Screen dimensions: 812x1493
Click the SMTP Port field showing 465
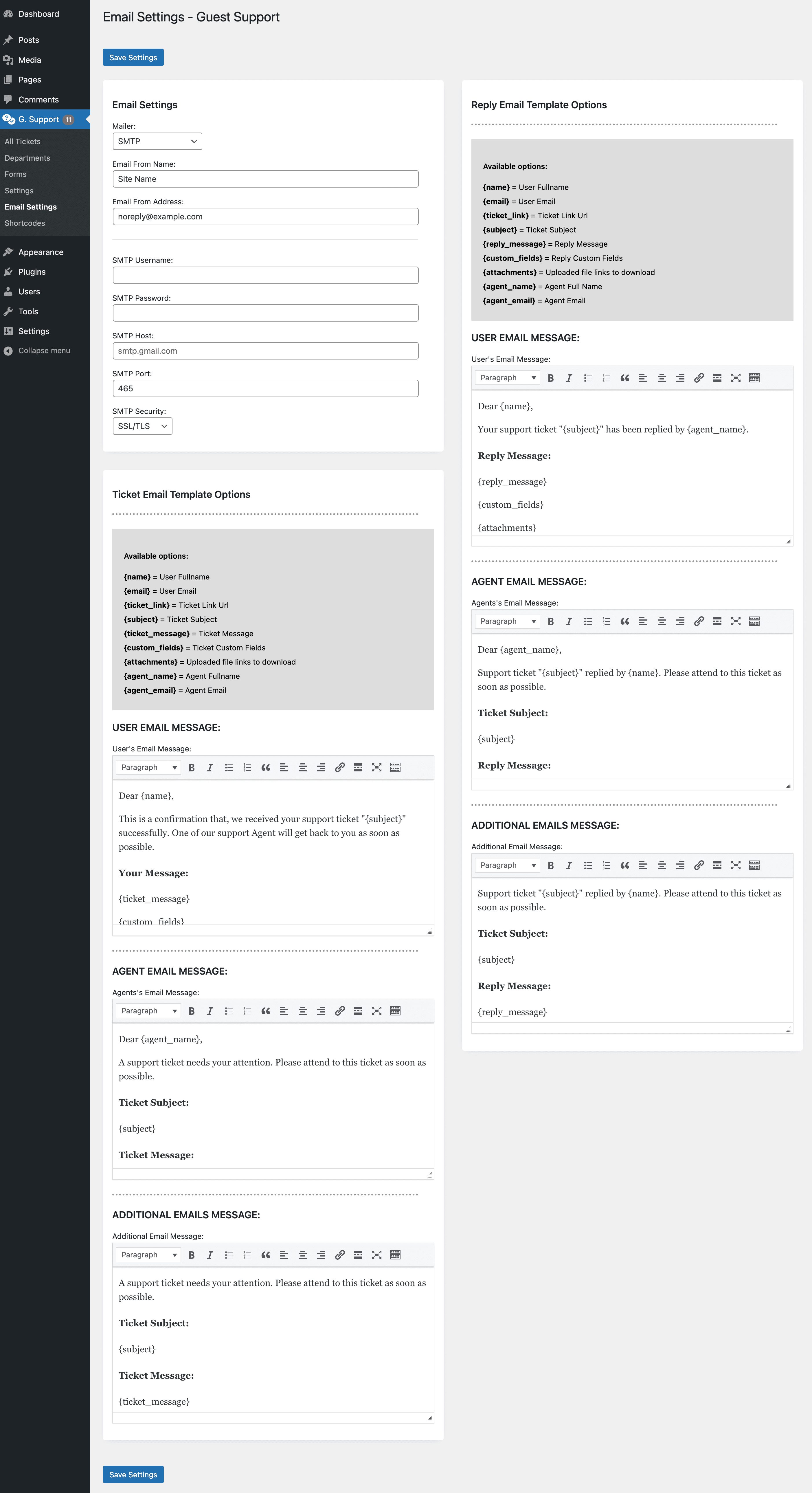click(x=265, y=388)
